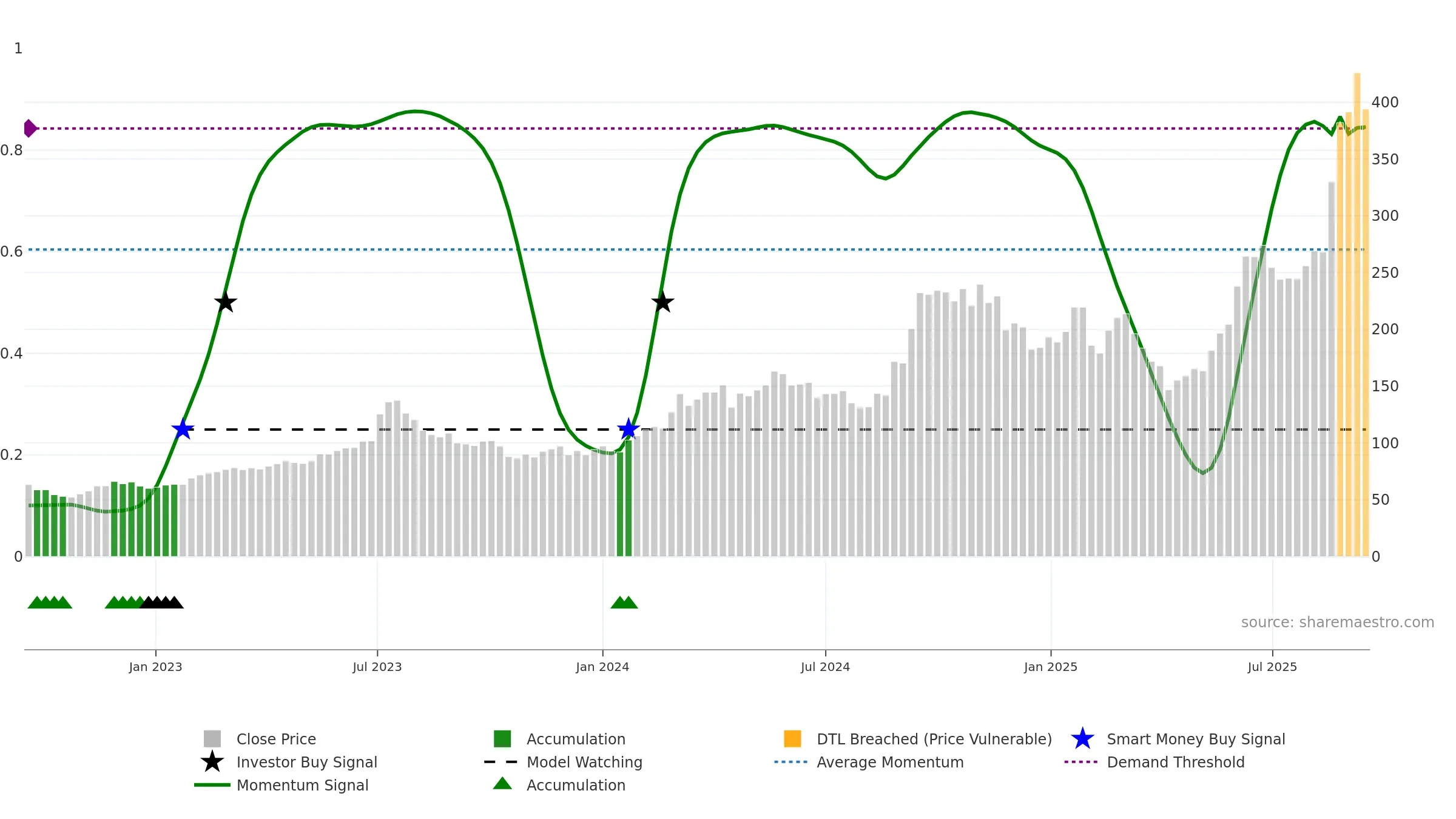
Task: Click the black Investor Buy star in early 2024
Action: pyautogui.click(x=662, y=302)
